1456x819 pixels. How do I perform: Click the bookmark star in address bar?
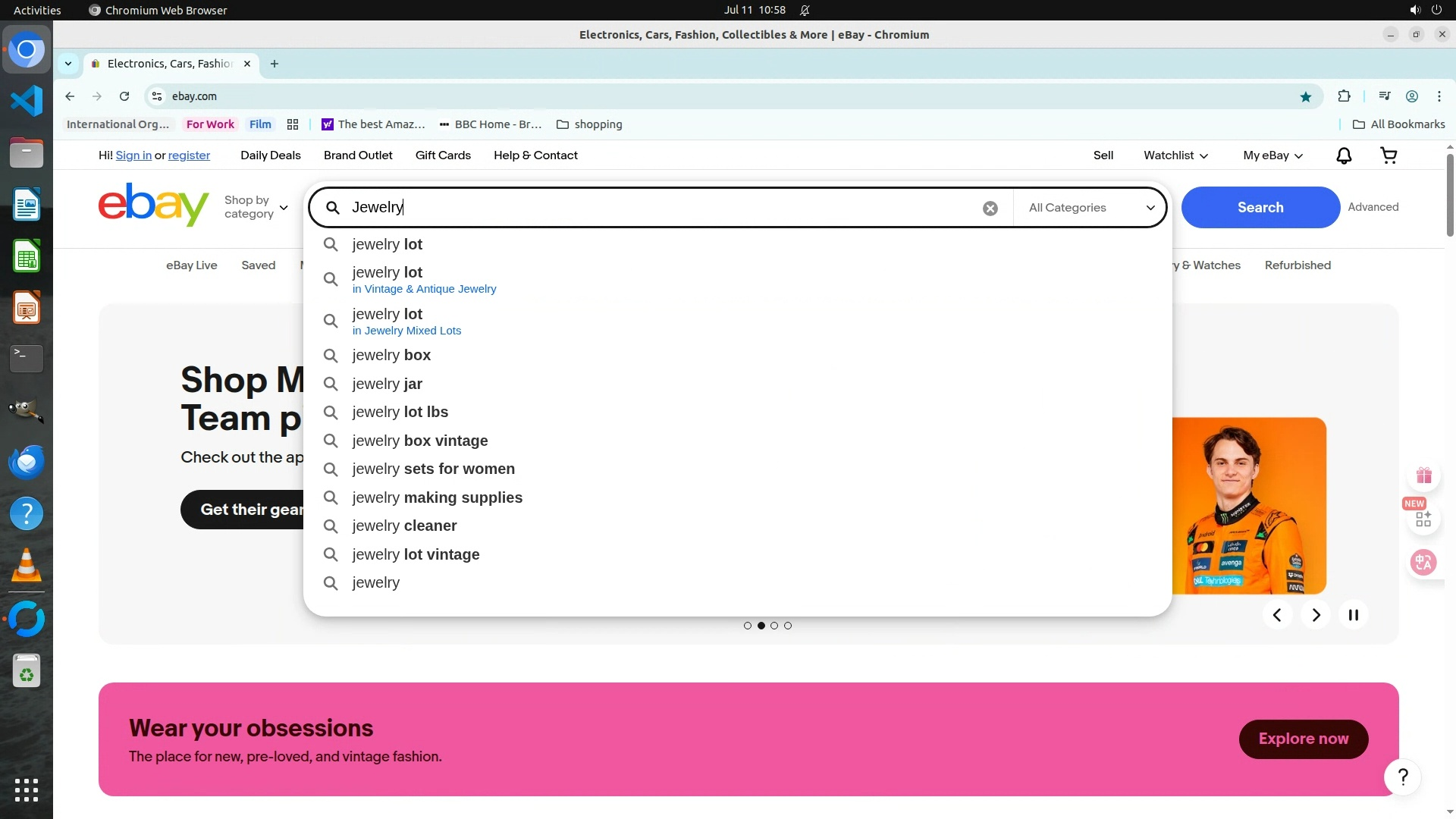1305,96
